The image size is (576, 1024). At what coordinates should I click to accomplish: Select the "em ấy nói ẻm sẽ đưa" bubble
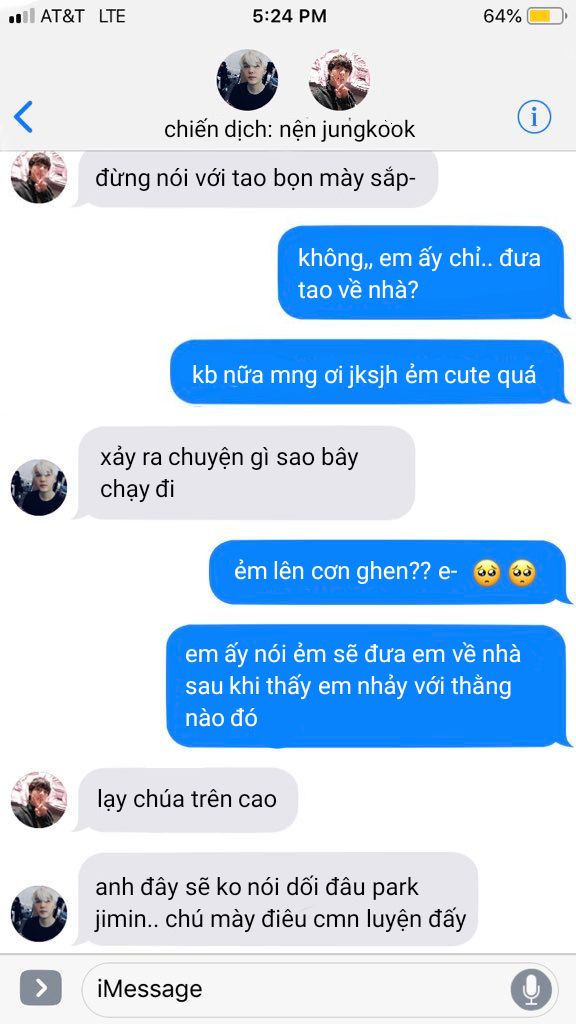tap(368, 686)
